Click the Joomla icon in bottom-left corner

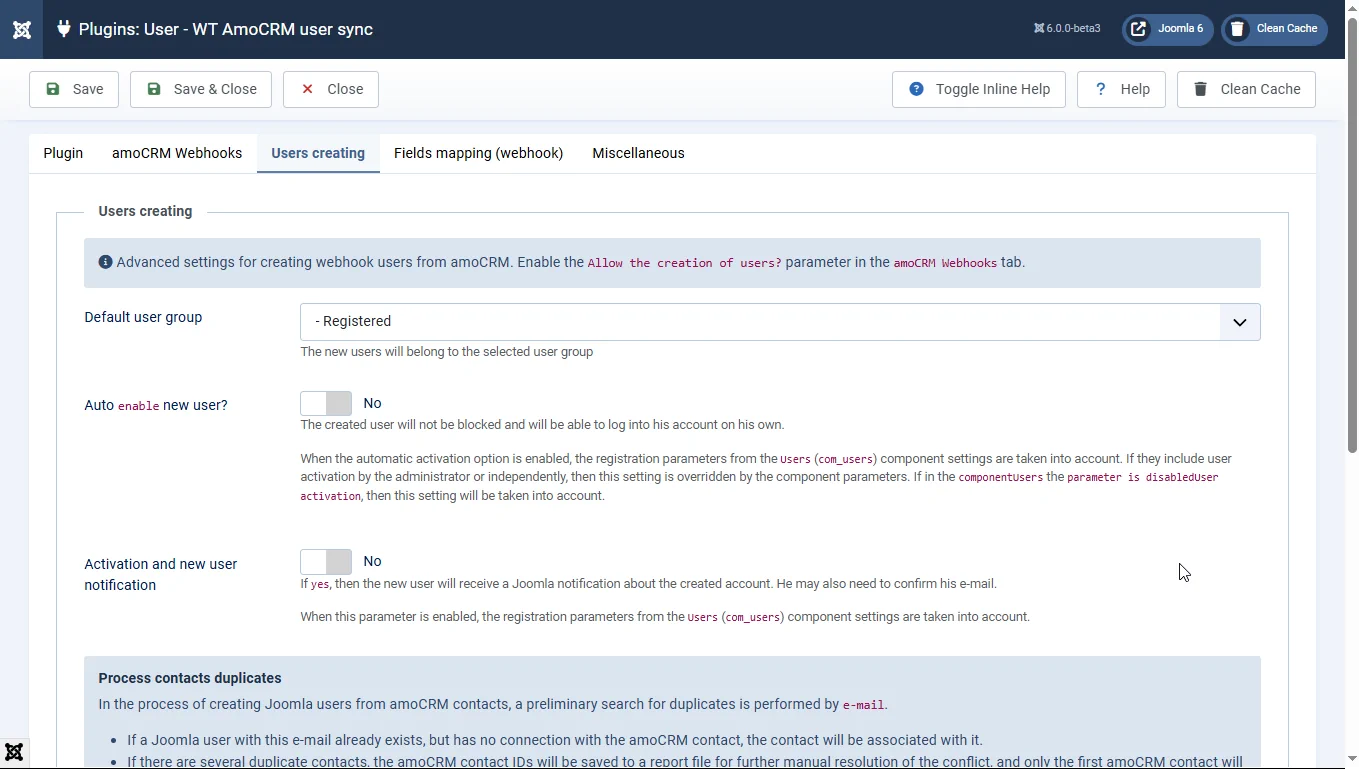pos(14,752)
